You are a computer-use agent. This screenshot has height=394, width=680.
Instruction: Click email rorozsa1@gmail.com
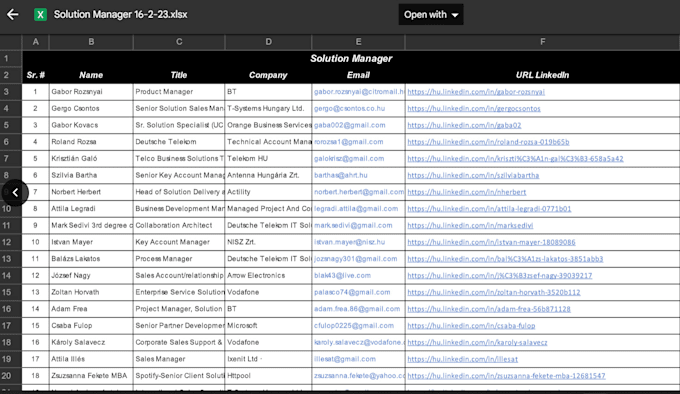click(349, 142)
